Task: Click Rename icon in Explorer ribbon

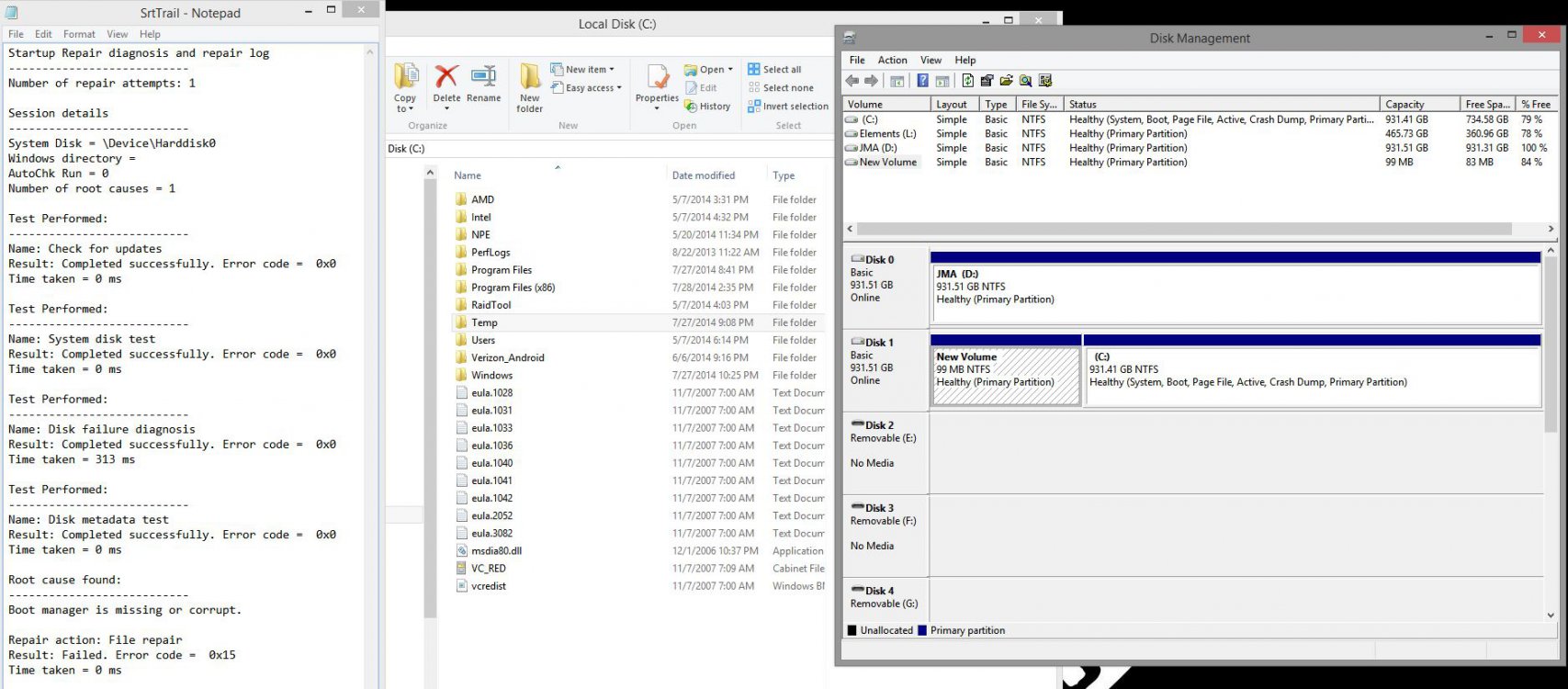Action: click(483, 76)
